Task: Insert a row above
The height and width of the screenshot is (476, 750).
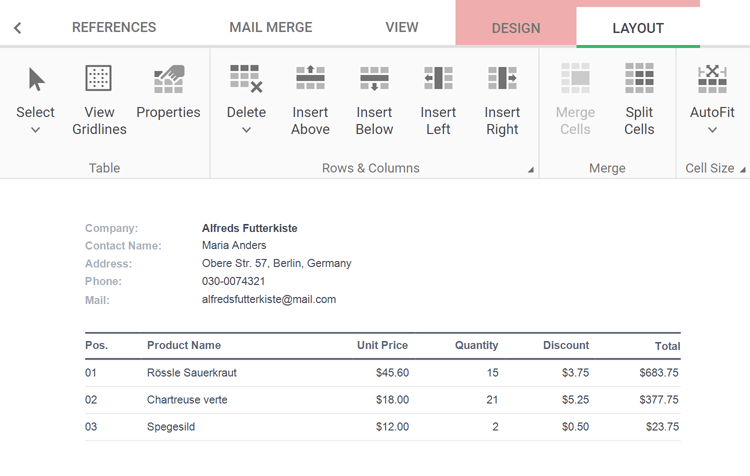Action: point(310,100)
